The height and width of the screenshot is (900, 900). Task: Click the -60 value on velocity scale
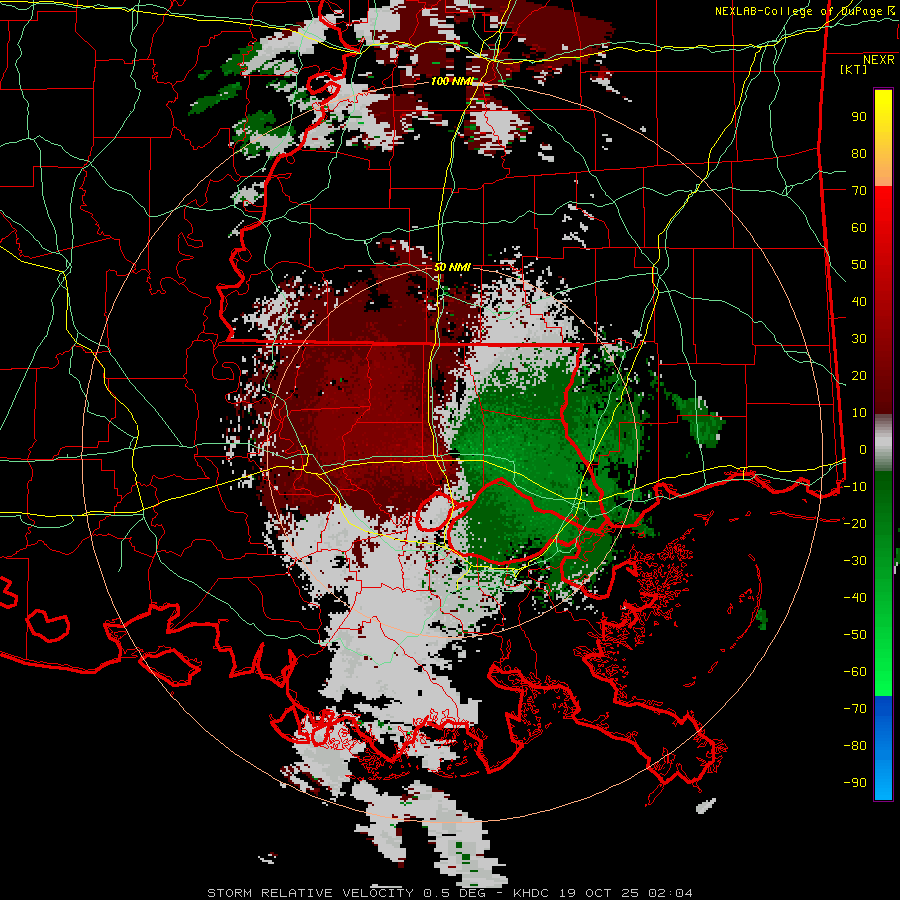(x=855, y=672)
